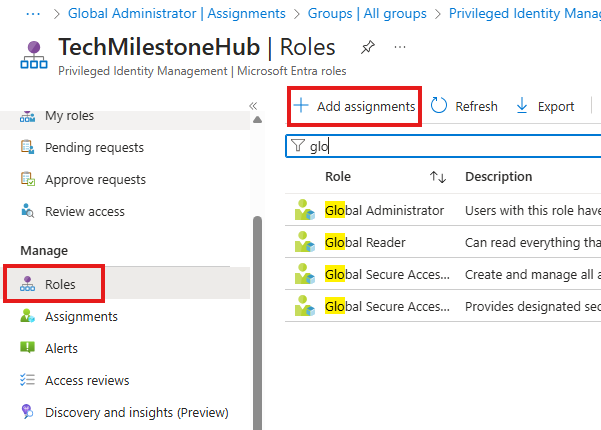Click 'Can read everything' description
Viewport: 601px width, 430px height.
tap(533, 243)
